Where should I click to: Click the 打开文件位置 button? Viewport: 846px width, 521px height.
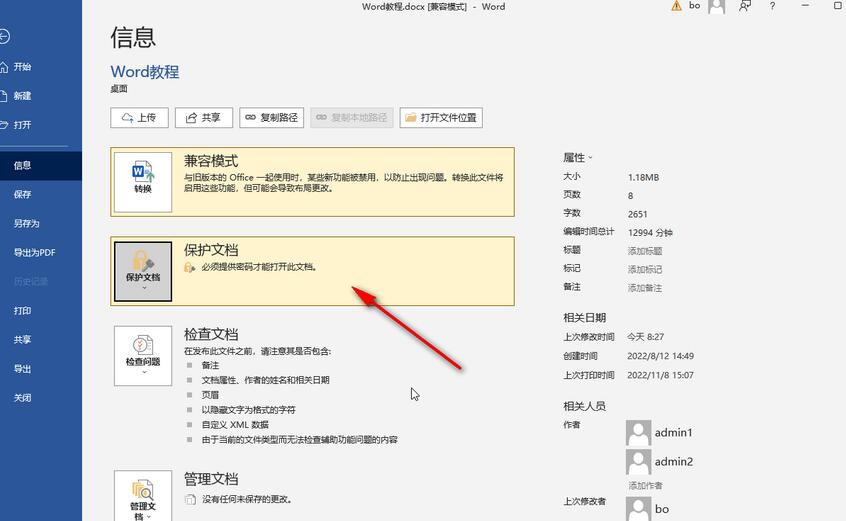[x=441, y=118]
